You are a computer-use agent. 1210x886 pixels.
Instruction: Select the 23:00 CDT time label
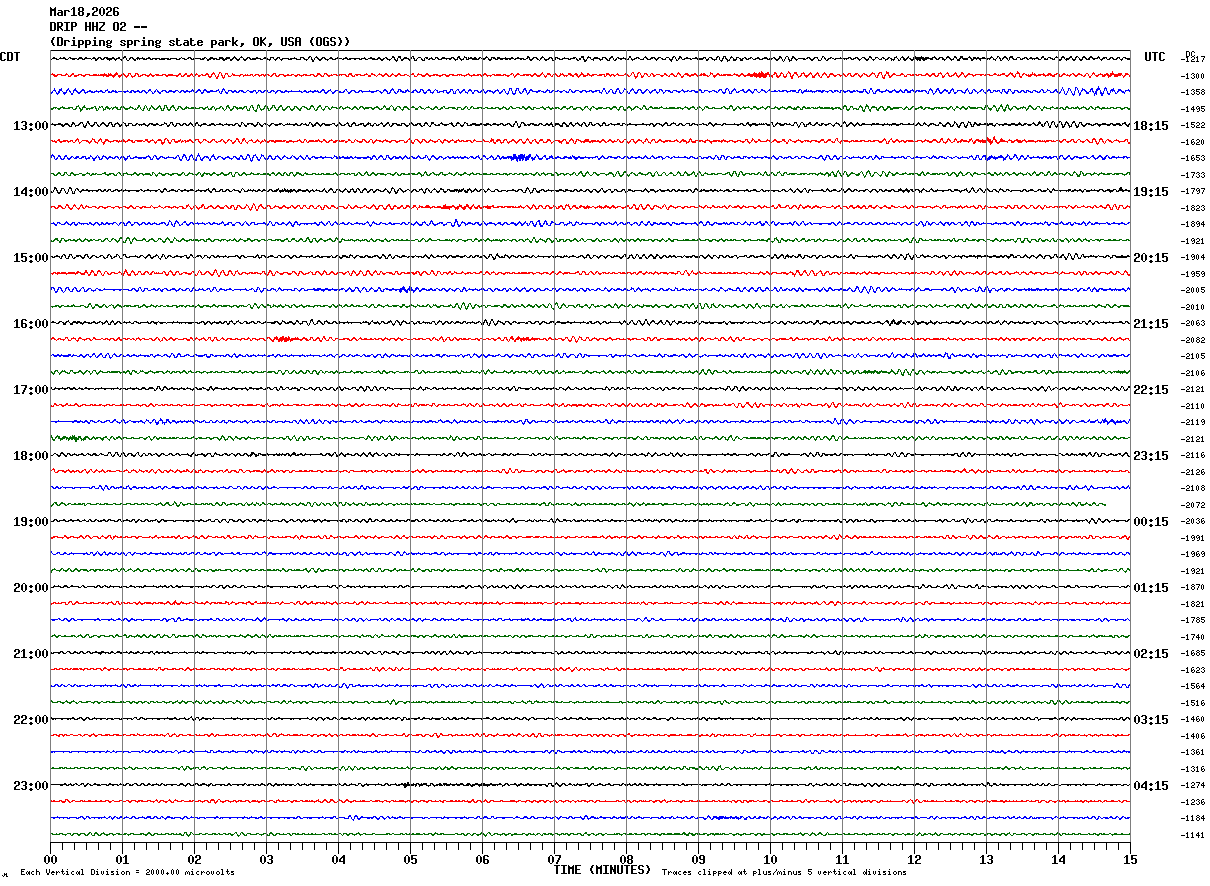coord(30,785)
